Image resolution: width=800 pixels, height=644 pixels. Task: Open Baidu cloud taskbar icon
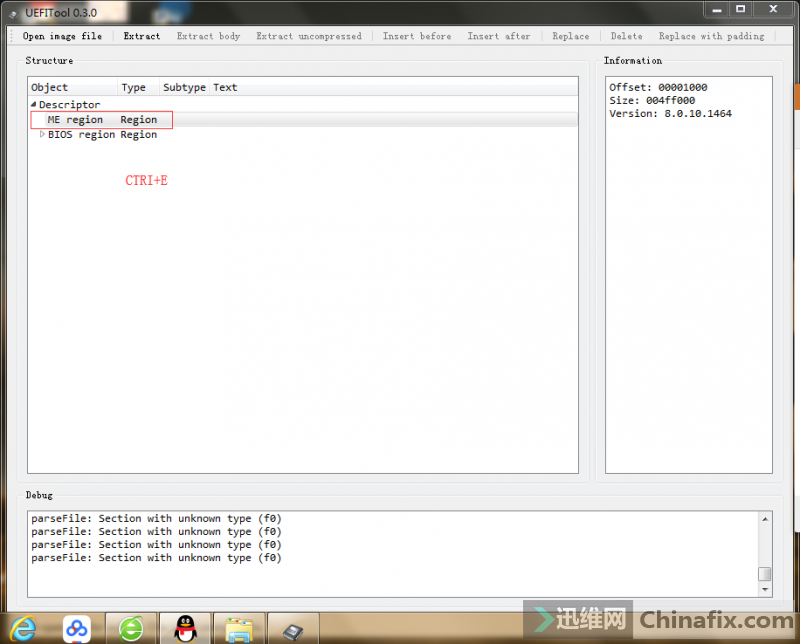pos(77,628)
